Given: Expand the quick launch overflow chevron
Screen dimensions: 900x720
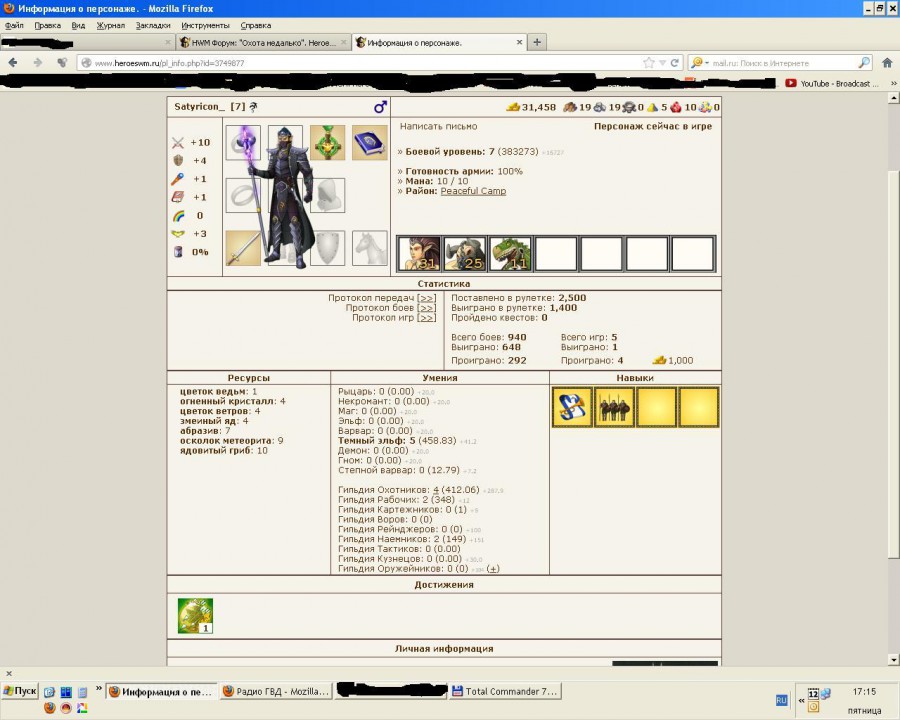Looking at the screenshot, I should 99,688.
